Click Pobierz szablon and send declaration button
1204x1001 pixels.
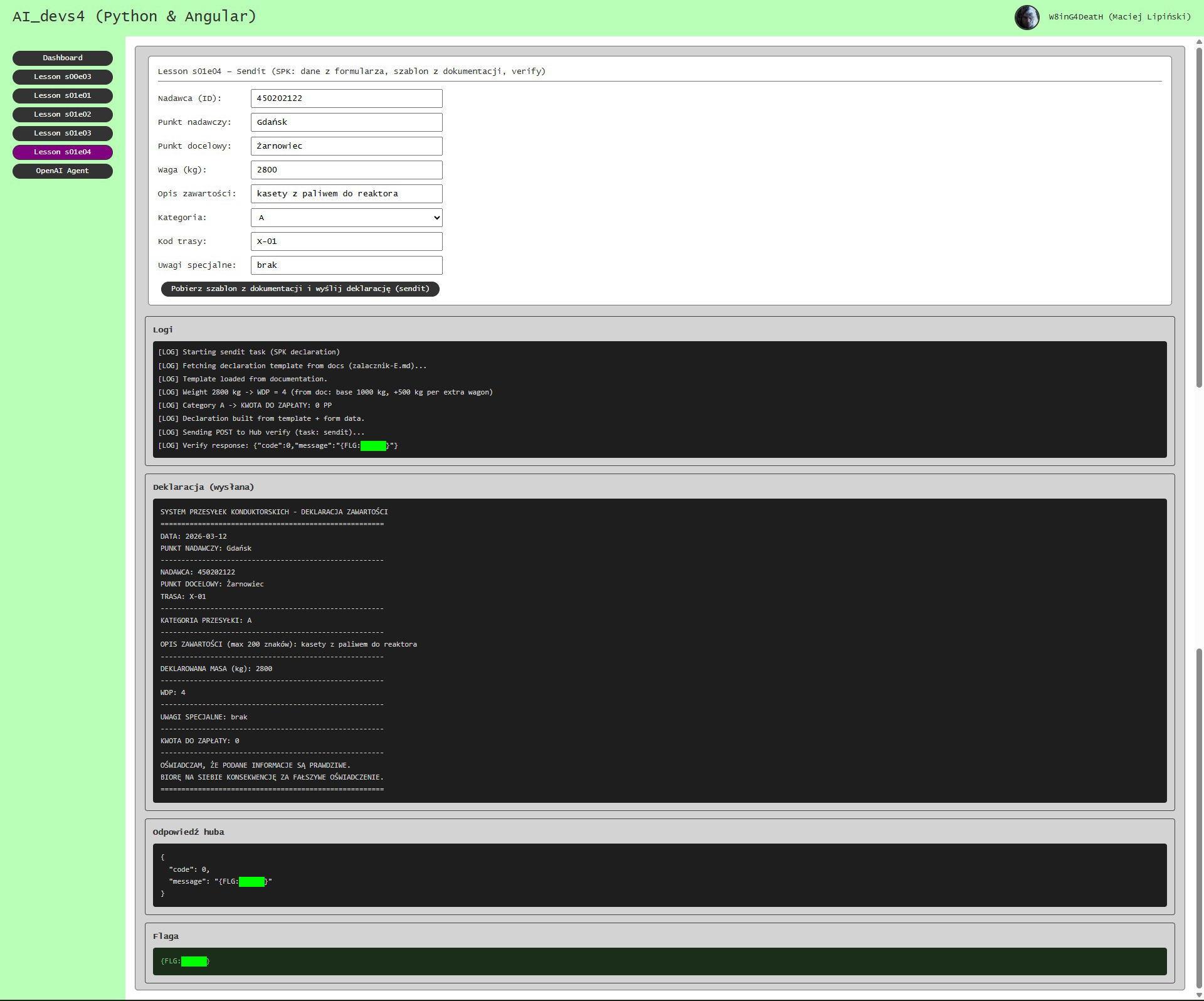tap(300, 289)
